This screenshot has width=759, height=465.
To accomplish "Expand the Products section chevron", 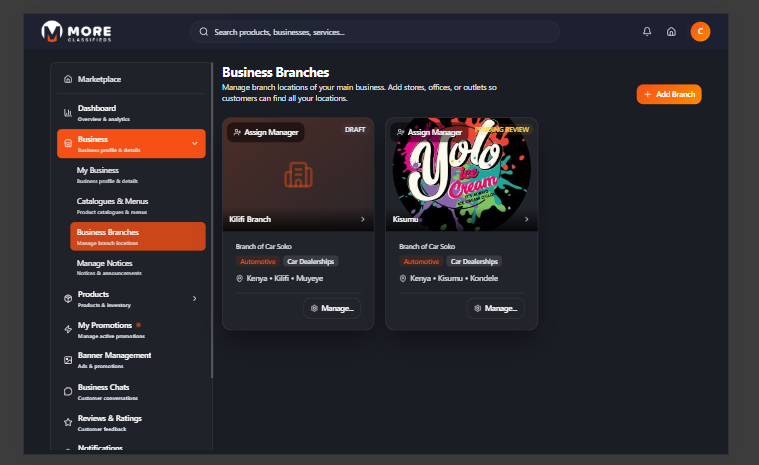I will coord(194,298).
